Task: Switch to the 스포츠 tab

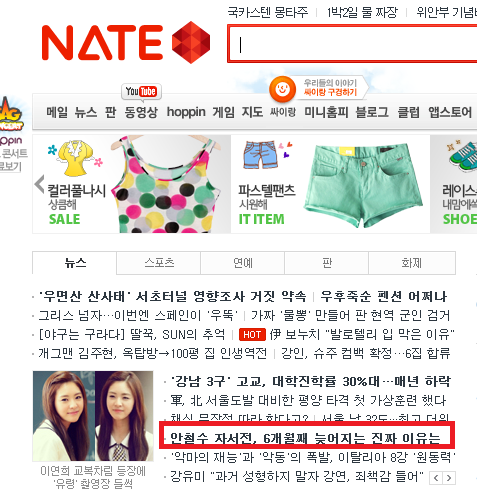Action: point(159,263)
